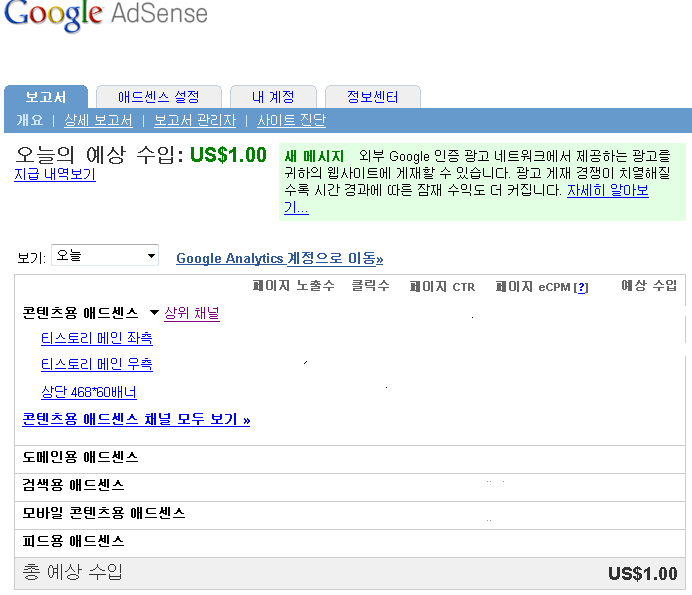Image resolution: width=692 pixels, height=595 pixels.
Task: Open the 티스토리 메인 우측 channel
Action: pos(97,365)
